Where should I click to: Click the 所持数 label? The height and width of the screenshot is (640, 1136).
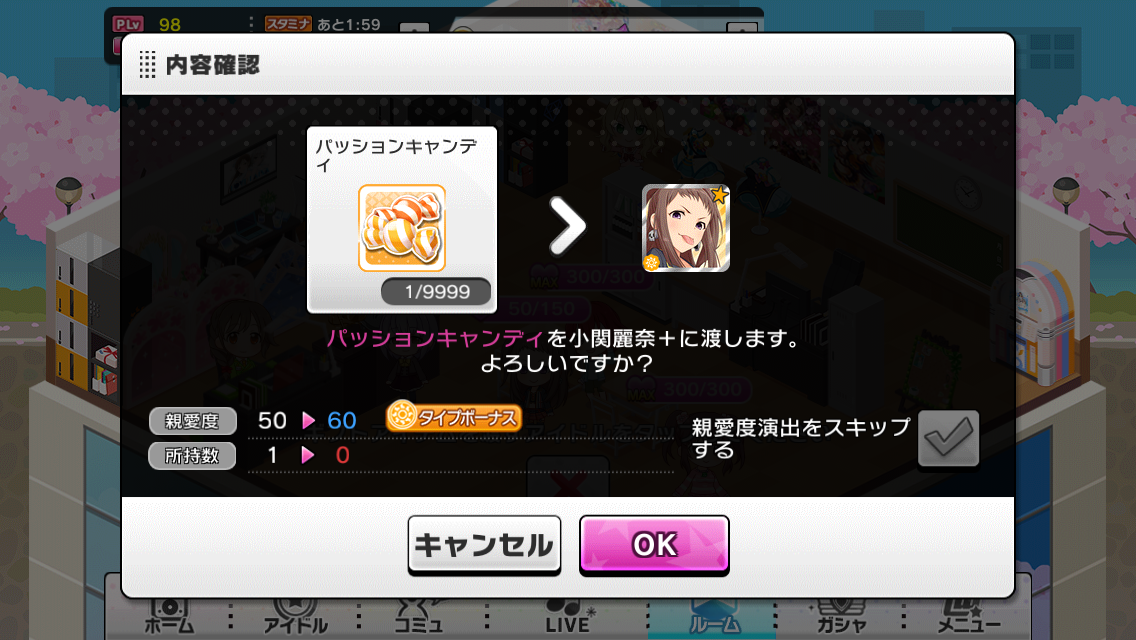192,456
